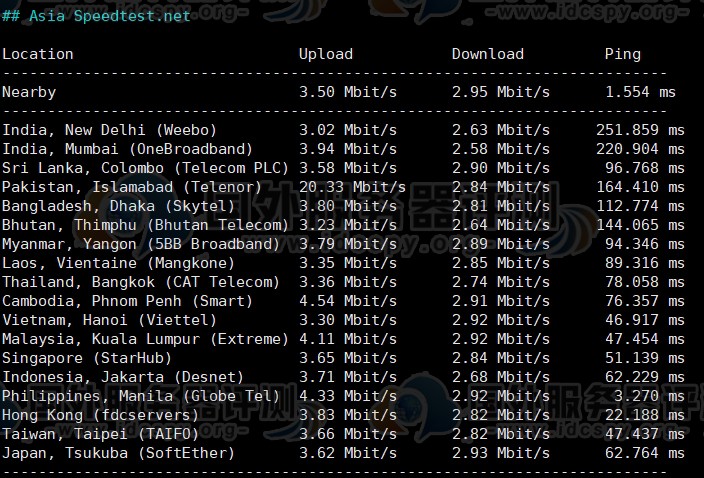
Task: Click the Jakarta download 2.68 Mbit/s
Action: click(x=501, y=377)
